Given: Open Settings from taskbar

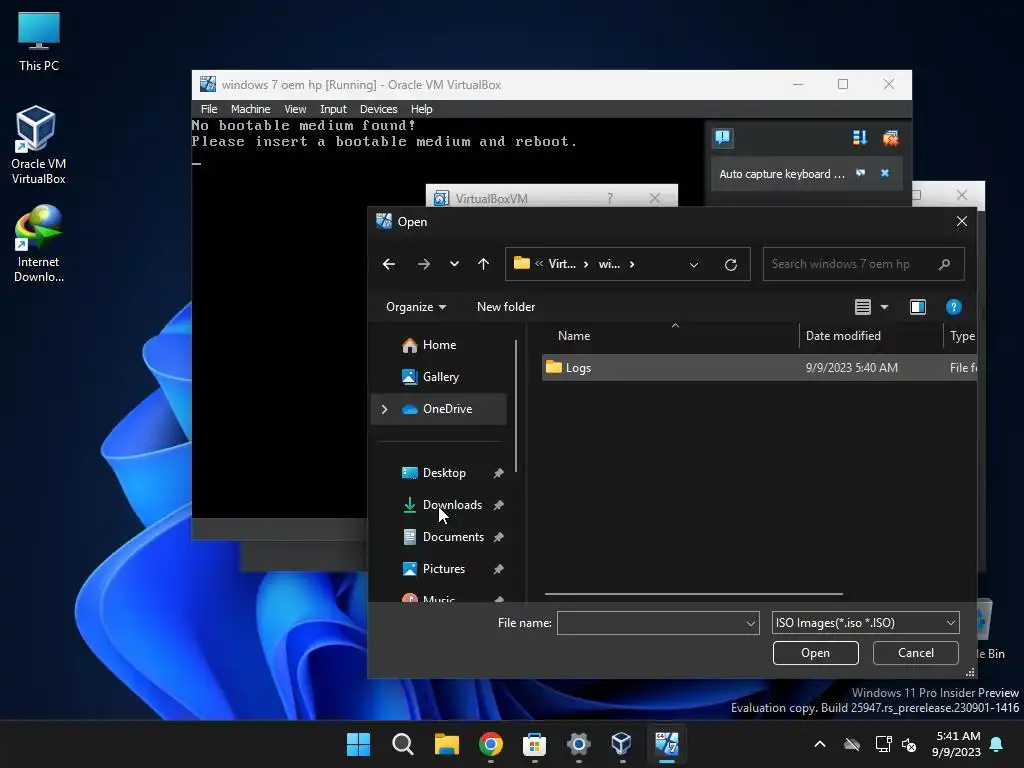Looking at the screenshot, I should (x=579, y=744).
